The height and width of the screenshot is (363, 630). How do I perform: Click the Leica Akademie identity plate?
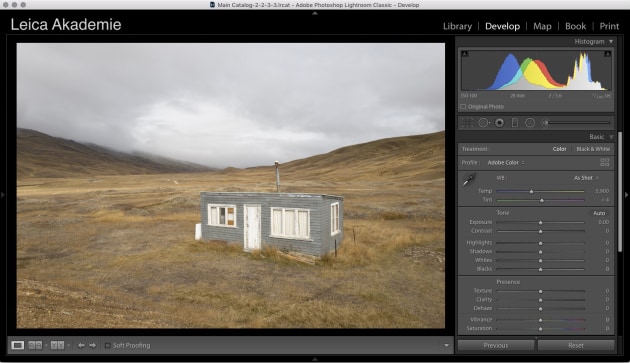tap(66, 25)
